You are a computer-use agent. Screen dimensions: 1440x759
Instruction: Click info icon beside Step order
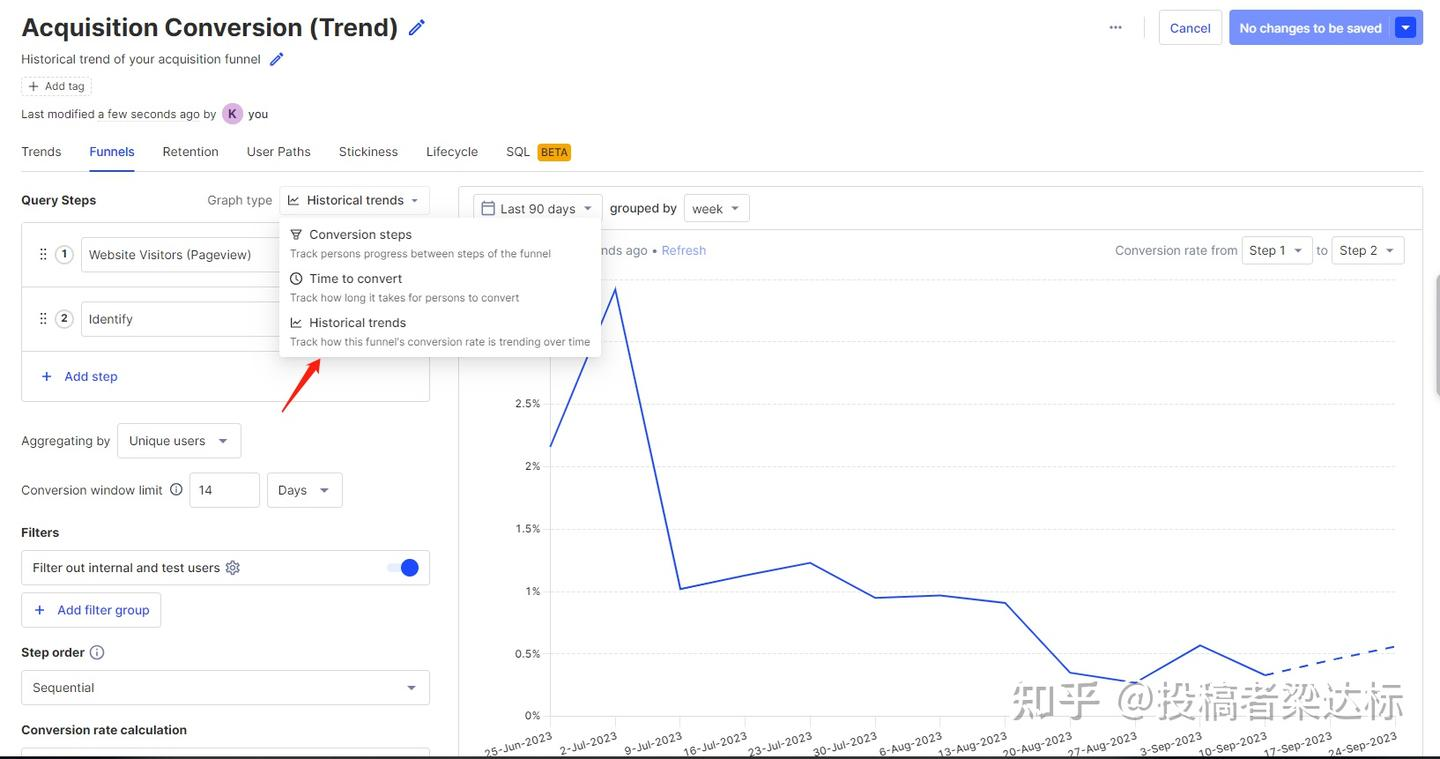[x=97, y=653]
